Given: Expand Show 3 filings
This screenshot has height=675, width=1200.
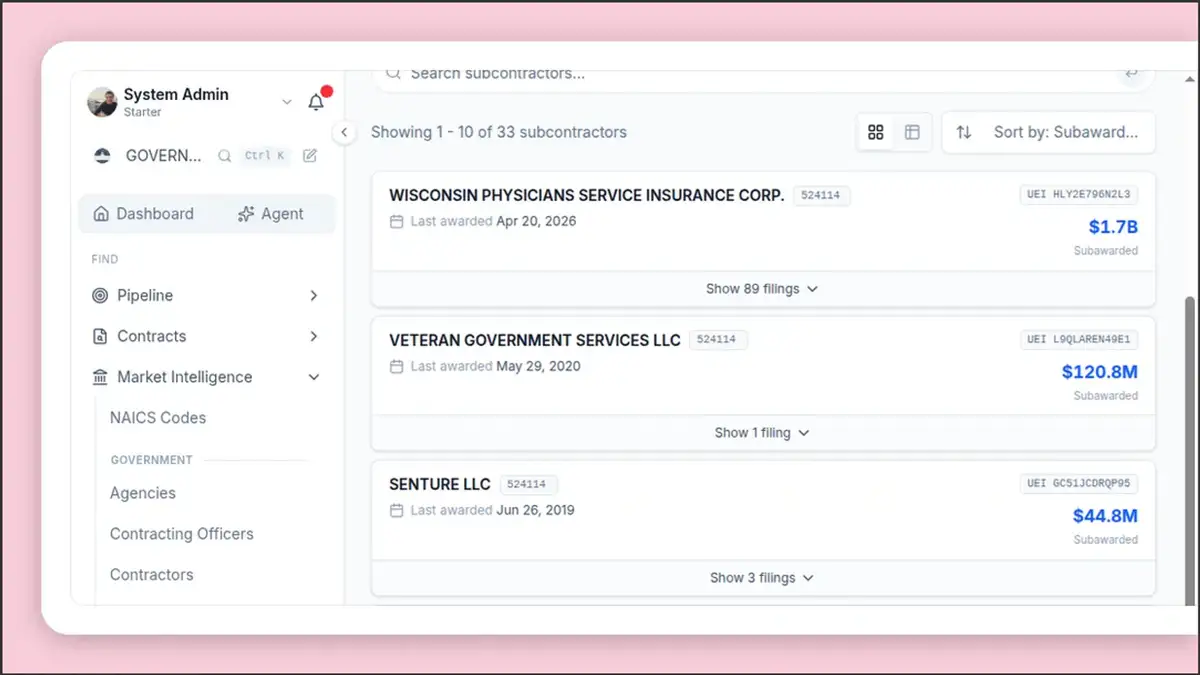Looking at the screenshot, I should [x=762, y=578].
